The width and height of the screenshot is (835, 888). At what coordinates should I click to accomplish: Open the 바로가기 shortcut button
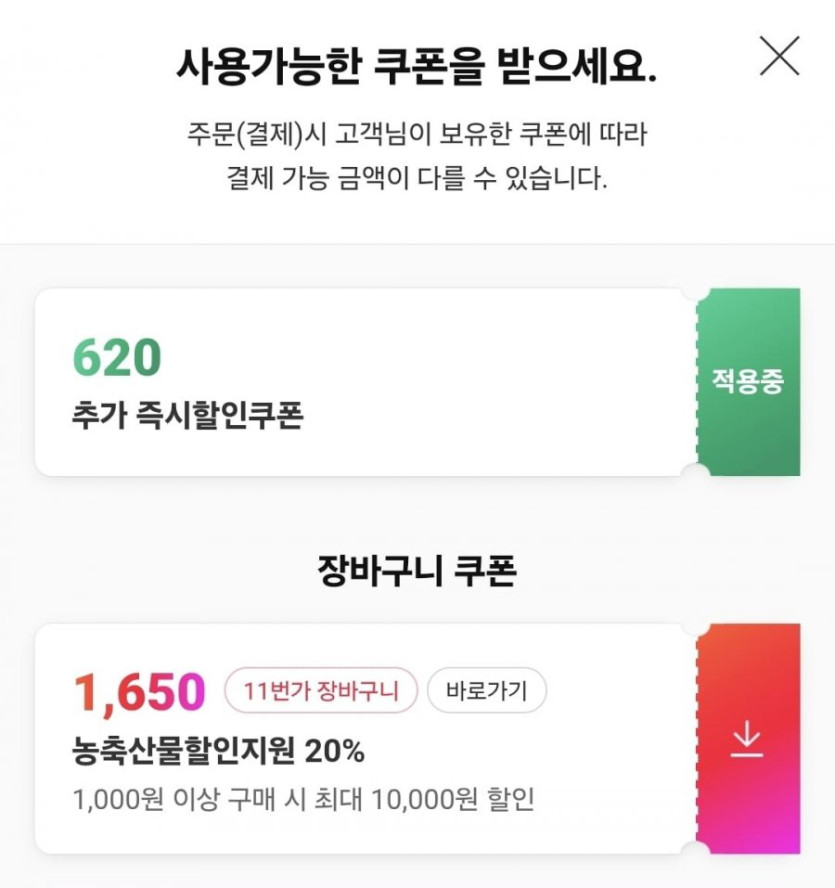coord(487,690)
